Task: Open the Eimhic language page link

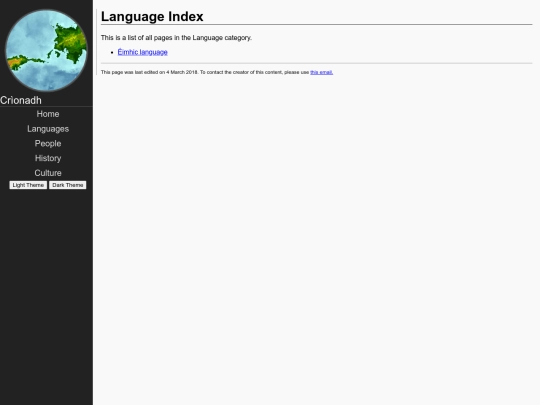Action: pyautogui.click(x=143, y=52)
